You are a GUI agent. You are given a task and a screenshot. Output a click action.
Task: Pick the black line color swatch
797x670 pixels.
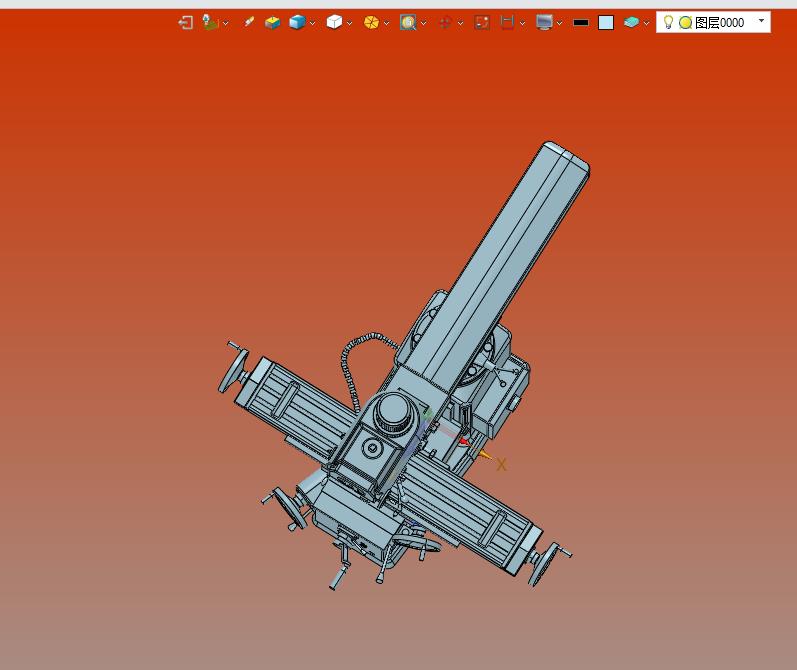(x=581, y=23)
